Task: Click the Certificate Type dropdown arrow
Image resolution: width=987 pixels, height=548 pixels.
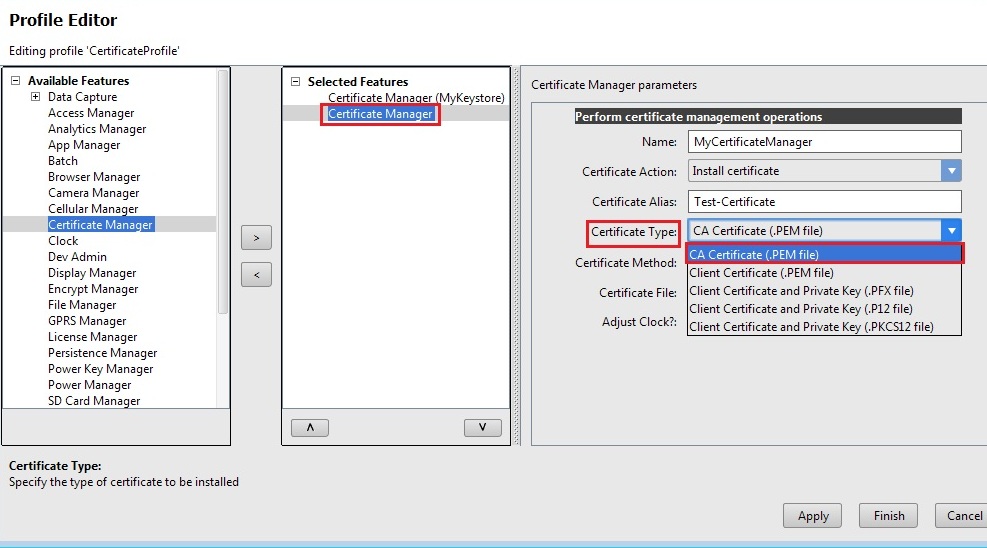Action: coord(951,231)
